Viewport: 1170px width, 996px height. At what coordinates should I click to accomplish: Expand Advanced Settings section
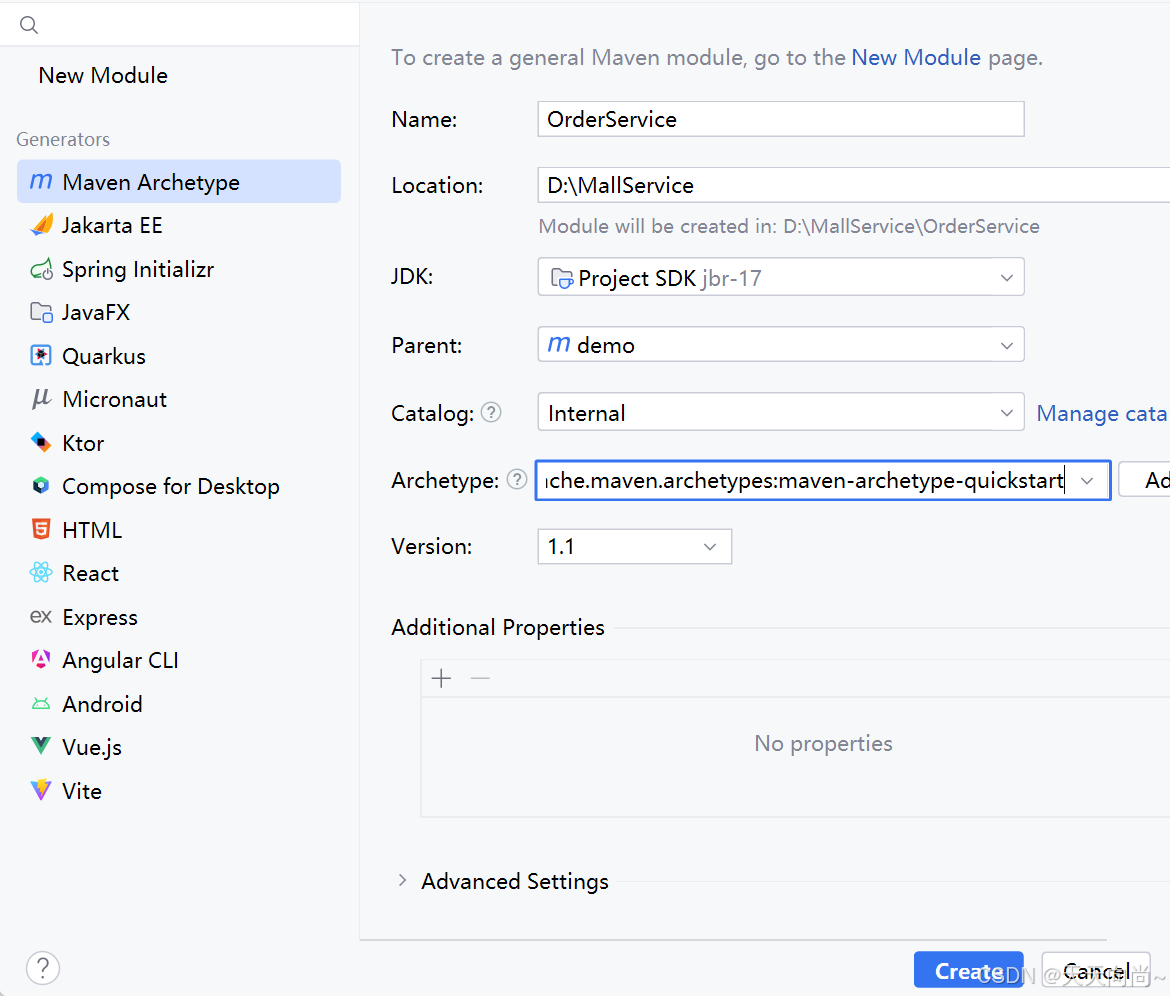point(402,881)
